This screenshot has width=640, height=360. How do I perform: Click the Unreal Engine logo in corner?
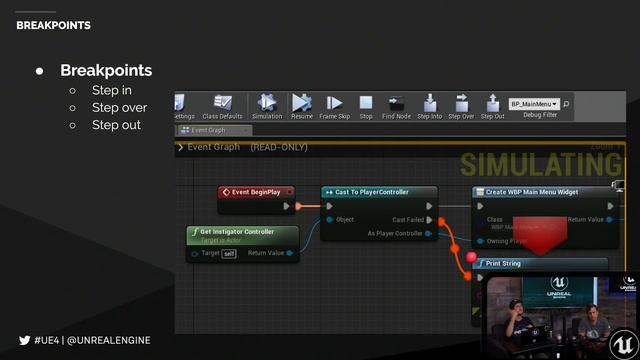point(623,344)
